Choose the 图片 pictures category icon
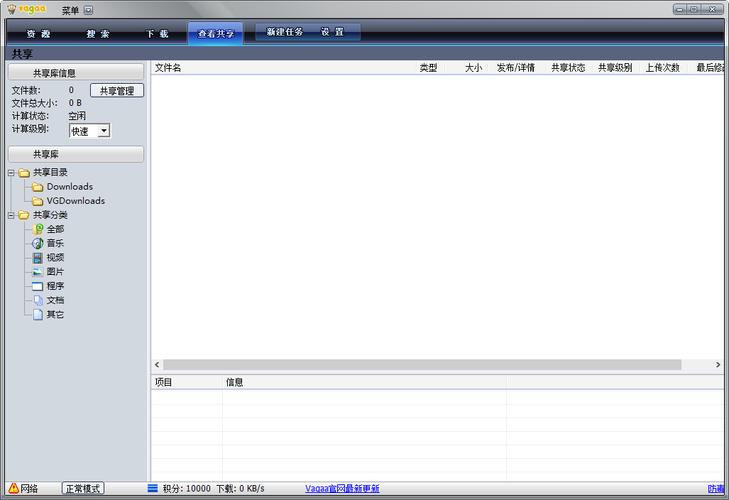 38,271
